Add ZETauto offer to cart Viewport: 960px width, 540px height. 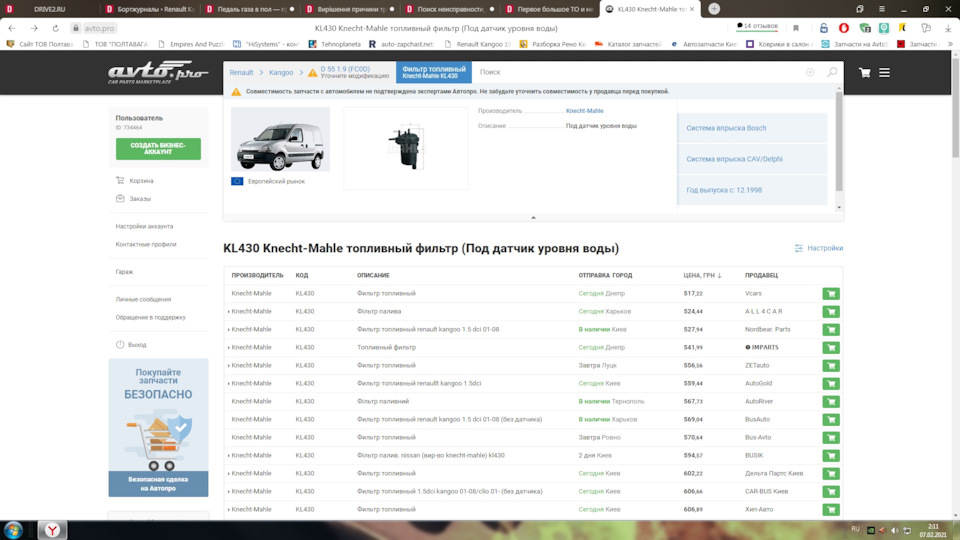coord(830,366)
